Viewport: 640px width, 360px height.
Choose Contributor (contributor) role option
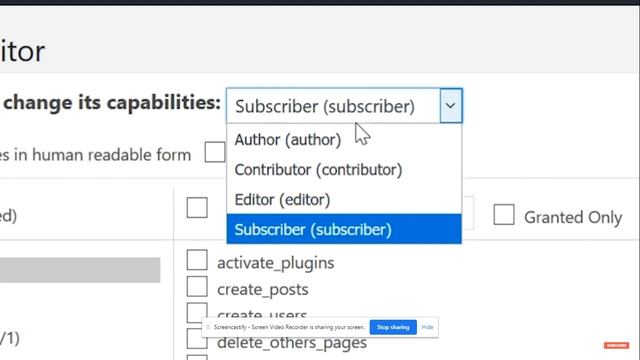coord(344,170)
